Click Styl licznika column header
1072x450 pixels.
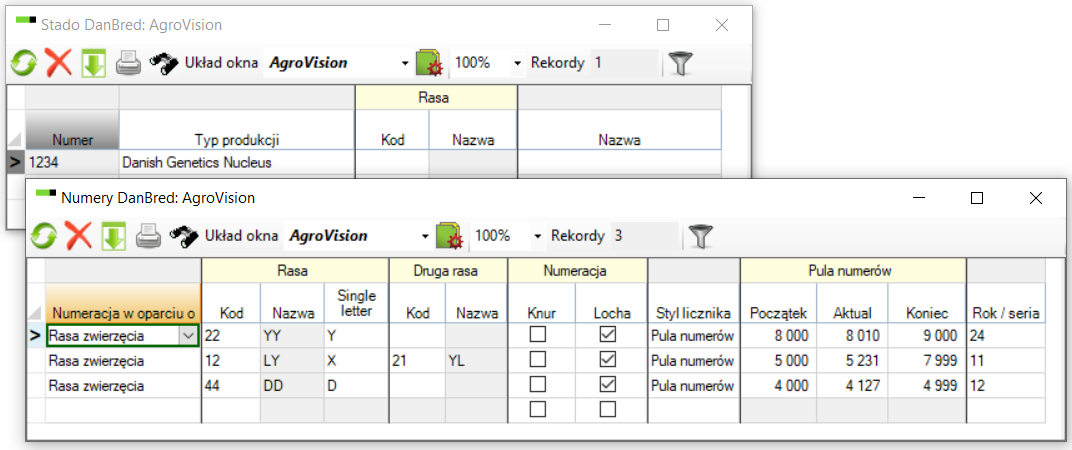(x=694, y=302)
